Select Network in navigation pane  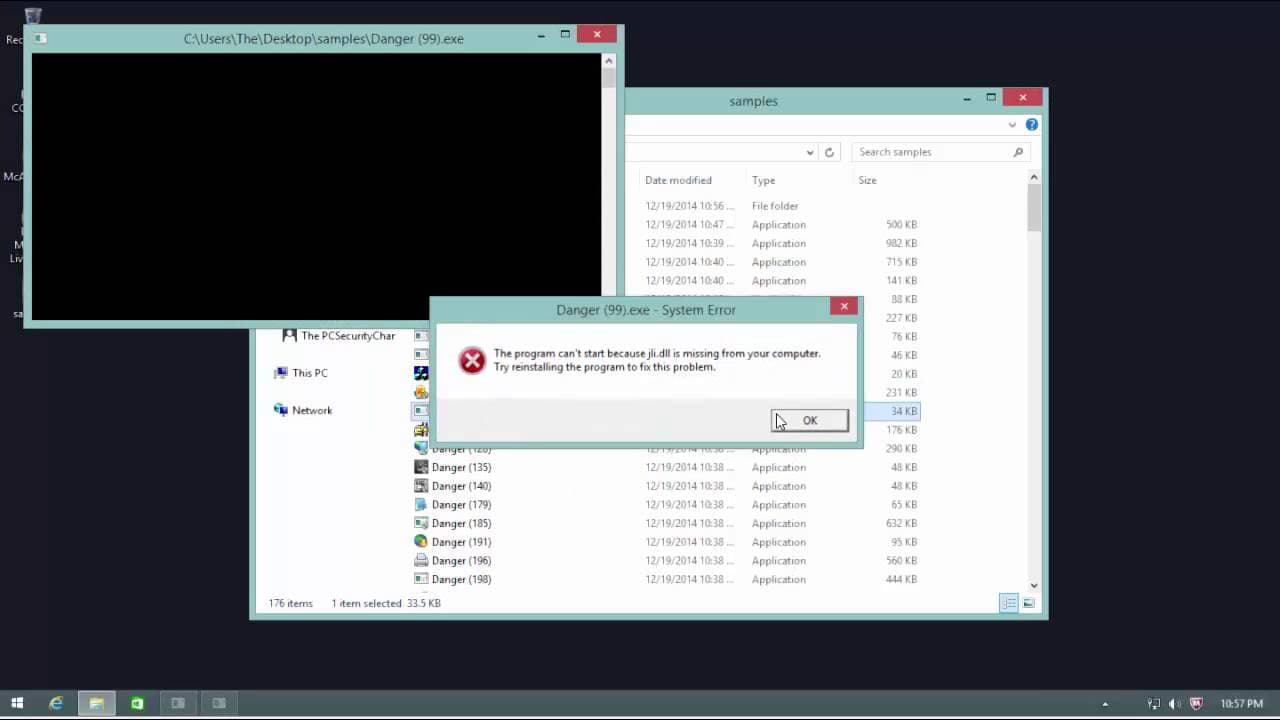click(312, 410)
